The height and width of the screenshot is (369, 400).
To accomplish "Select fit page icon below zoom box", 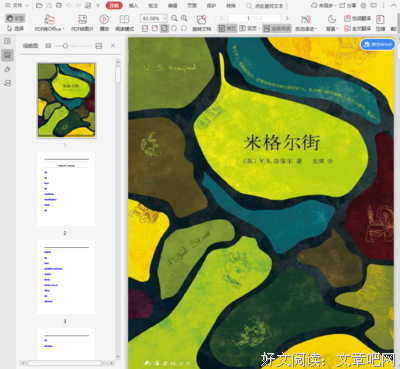I will [155, 29].
